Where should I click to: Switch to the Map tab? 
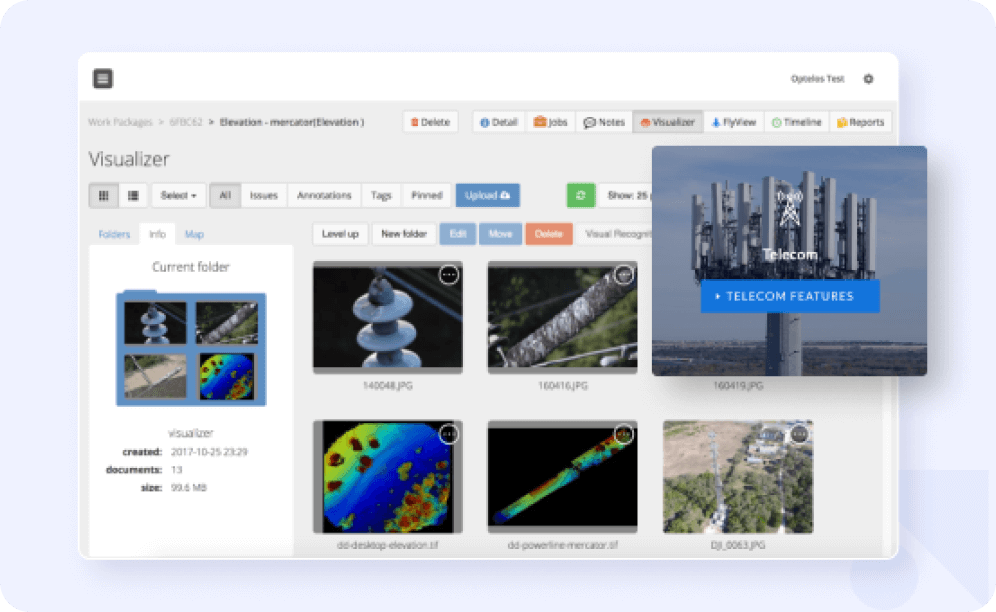[194, 234]
